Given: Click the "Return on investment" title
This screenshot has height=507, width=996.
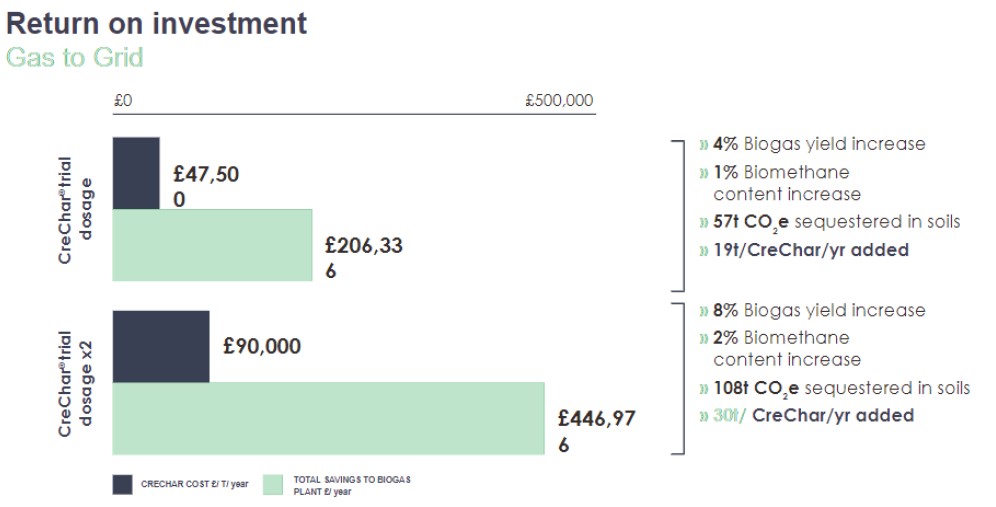Looking at the screenshot, I should (x=157, y=23).
